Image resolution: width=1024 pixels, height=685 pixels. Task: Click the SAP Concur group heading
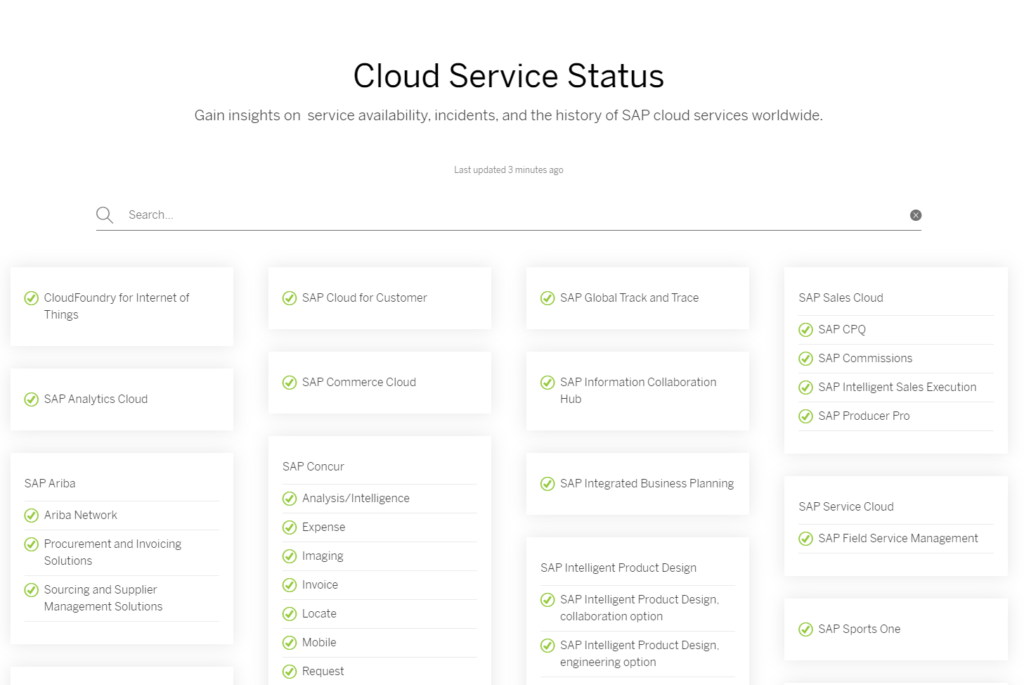(313, 466)
